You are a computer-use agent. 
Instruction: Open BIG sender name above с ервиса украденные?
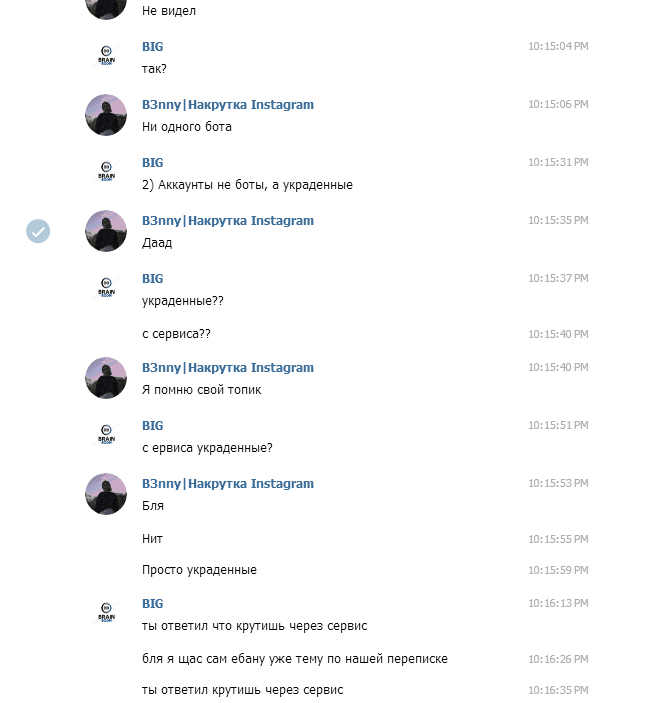(x=152, y=426)
